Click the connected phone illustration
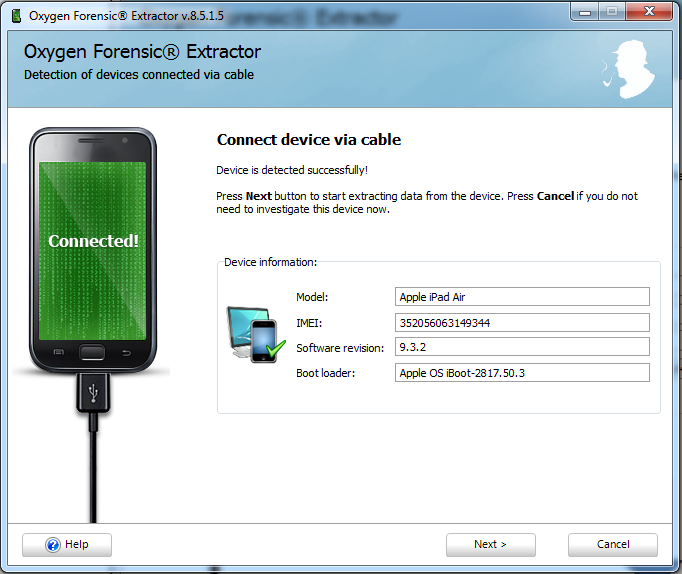The image size is (682, 574). (x=93, y=250)
